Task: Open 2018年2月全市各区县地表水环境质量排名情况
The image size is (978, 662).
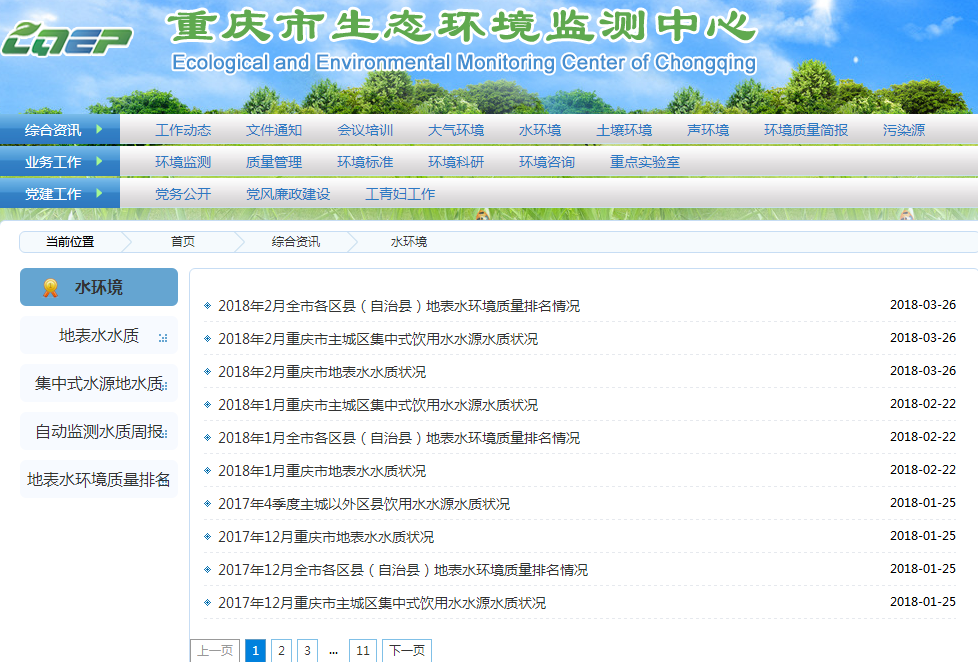Action: [x=399, y=306]
